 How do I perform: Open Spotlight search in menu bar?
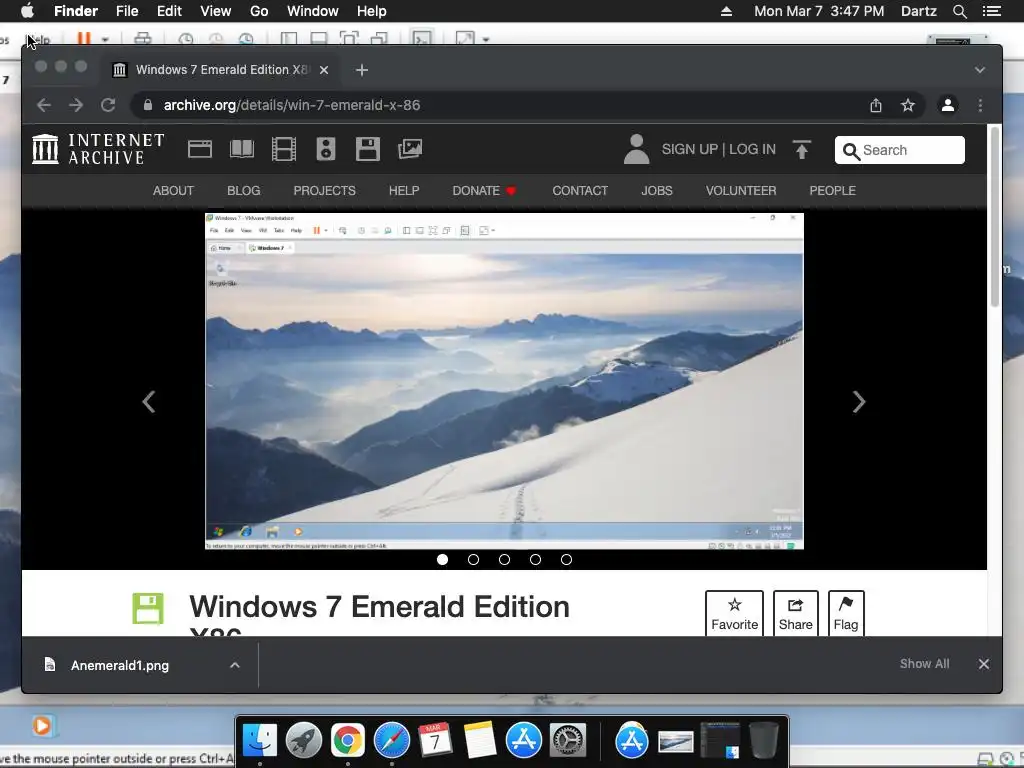coord(959,11)
